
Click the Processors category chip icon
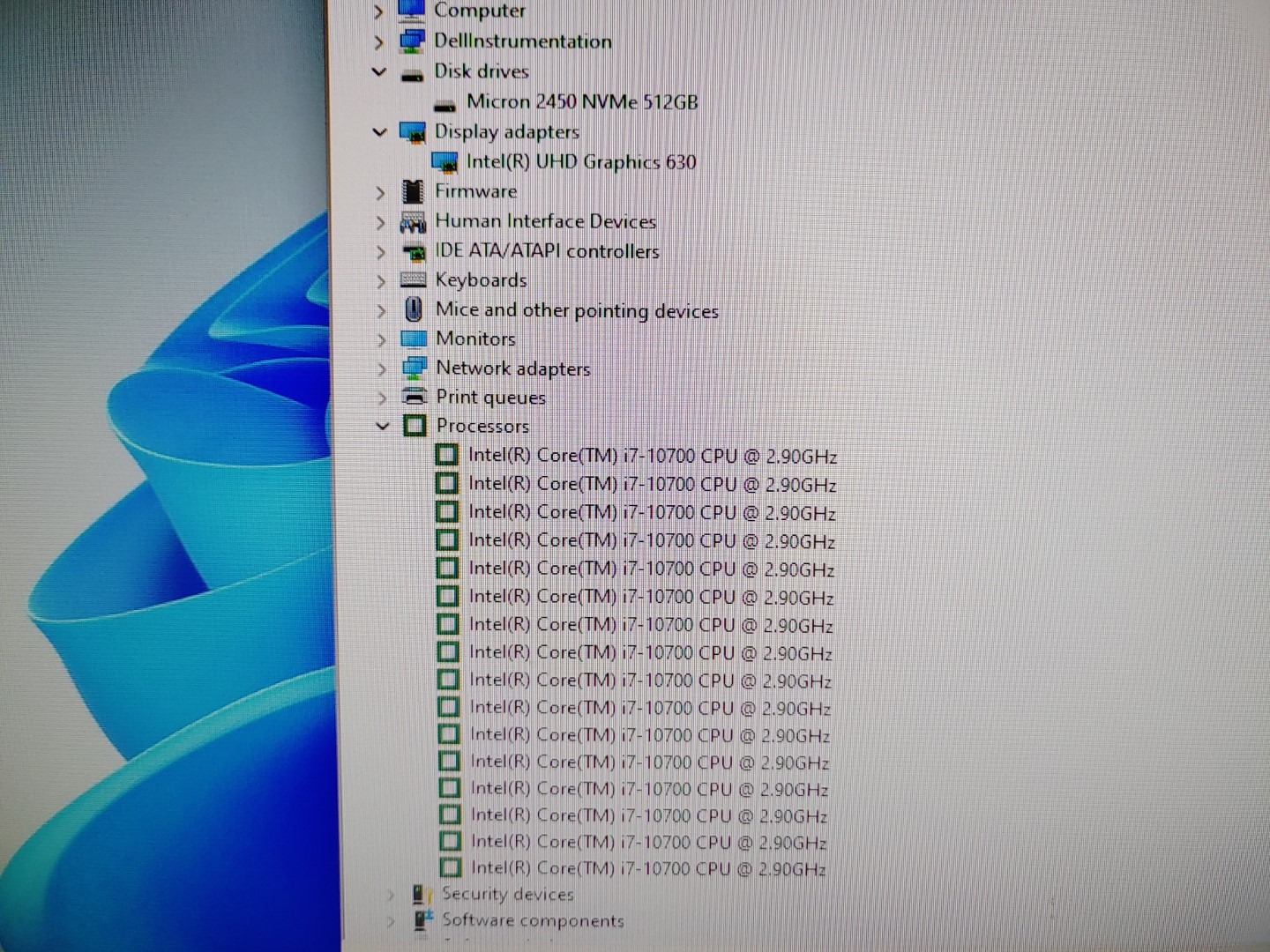tap(415, 426)
